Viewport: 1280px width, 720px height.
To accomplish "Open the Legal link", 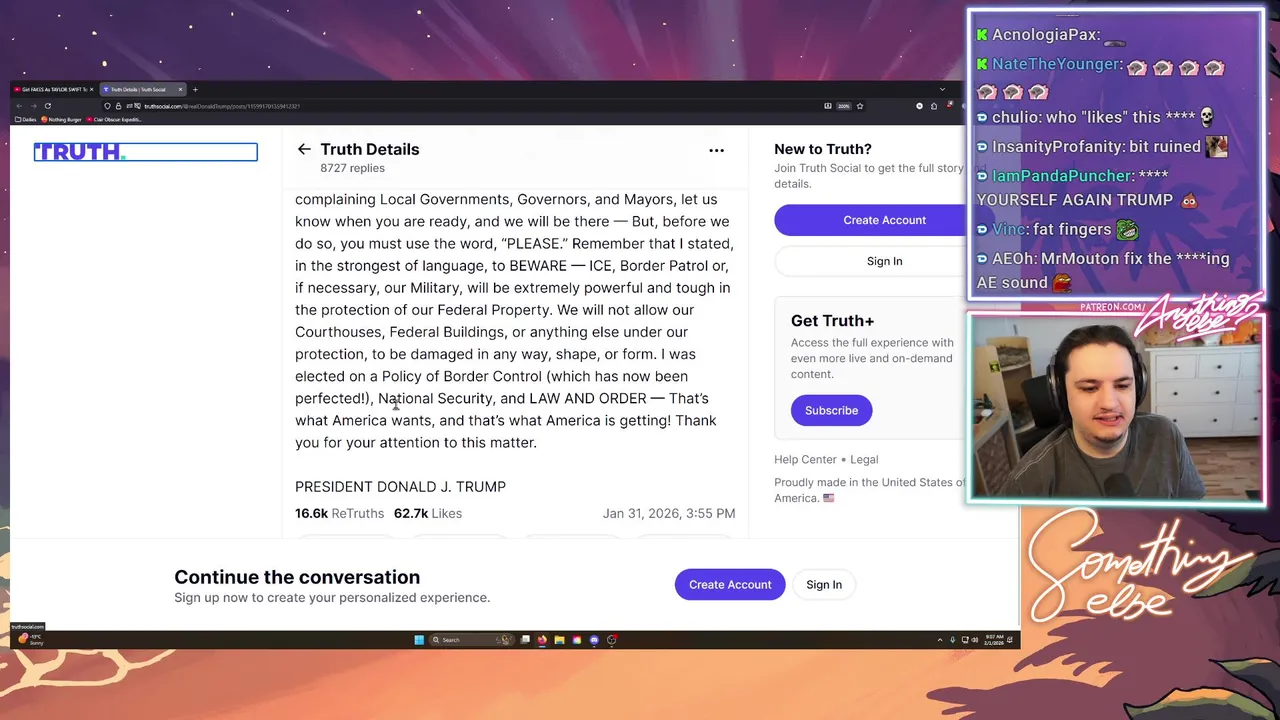I will (x=864, y=459).
